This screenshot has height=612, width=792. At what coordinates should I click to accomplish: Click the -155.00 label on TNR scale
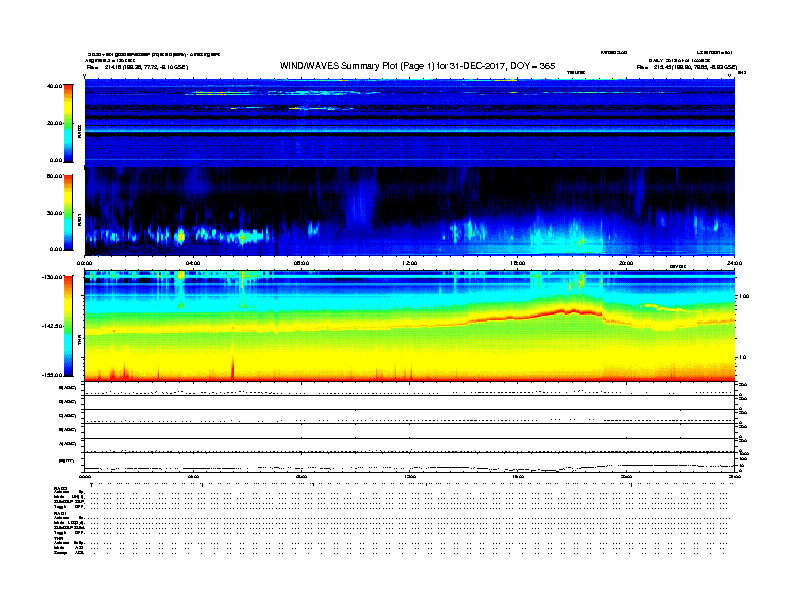click(53, 375)
